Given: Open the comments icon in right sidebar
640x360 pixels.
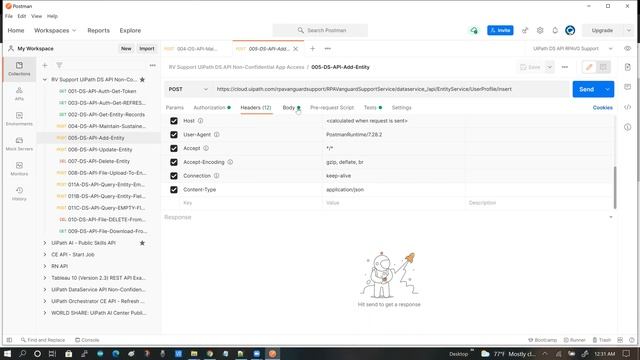Looking at the screenshot, I should point(628,87).
